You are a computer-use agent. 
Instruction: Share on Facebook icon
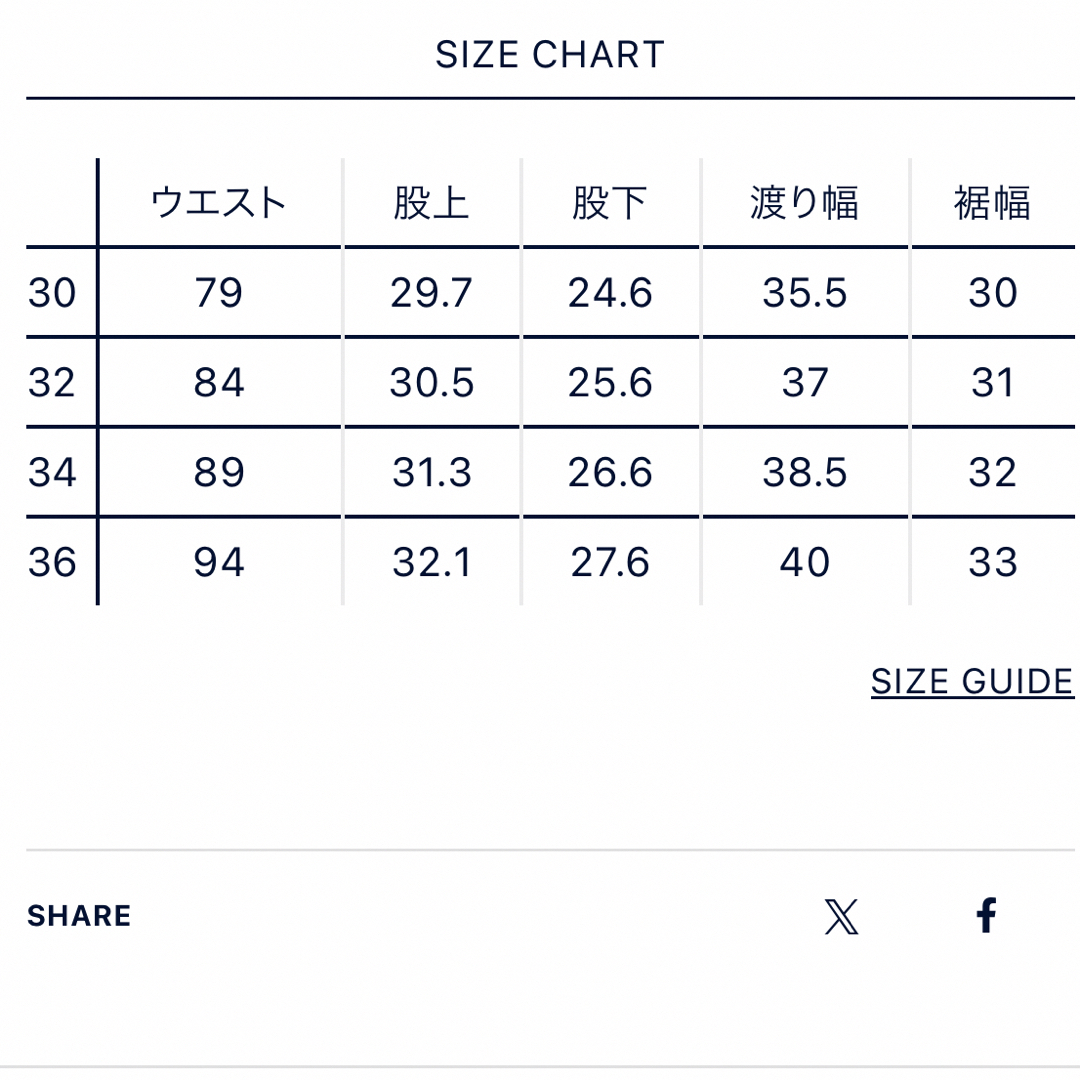986,915
